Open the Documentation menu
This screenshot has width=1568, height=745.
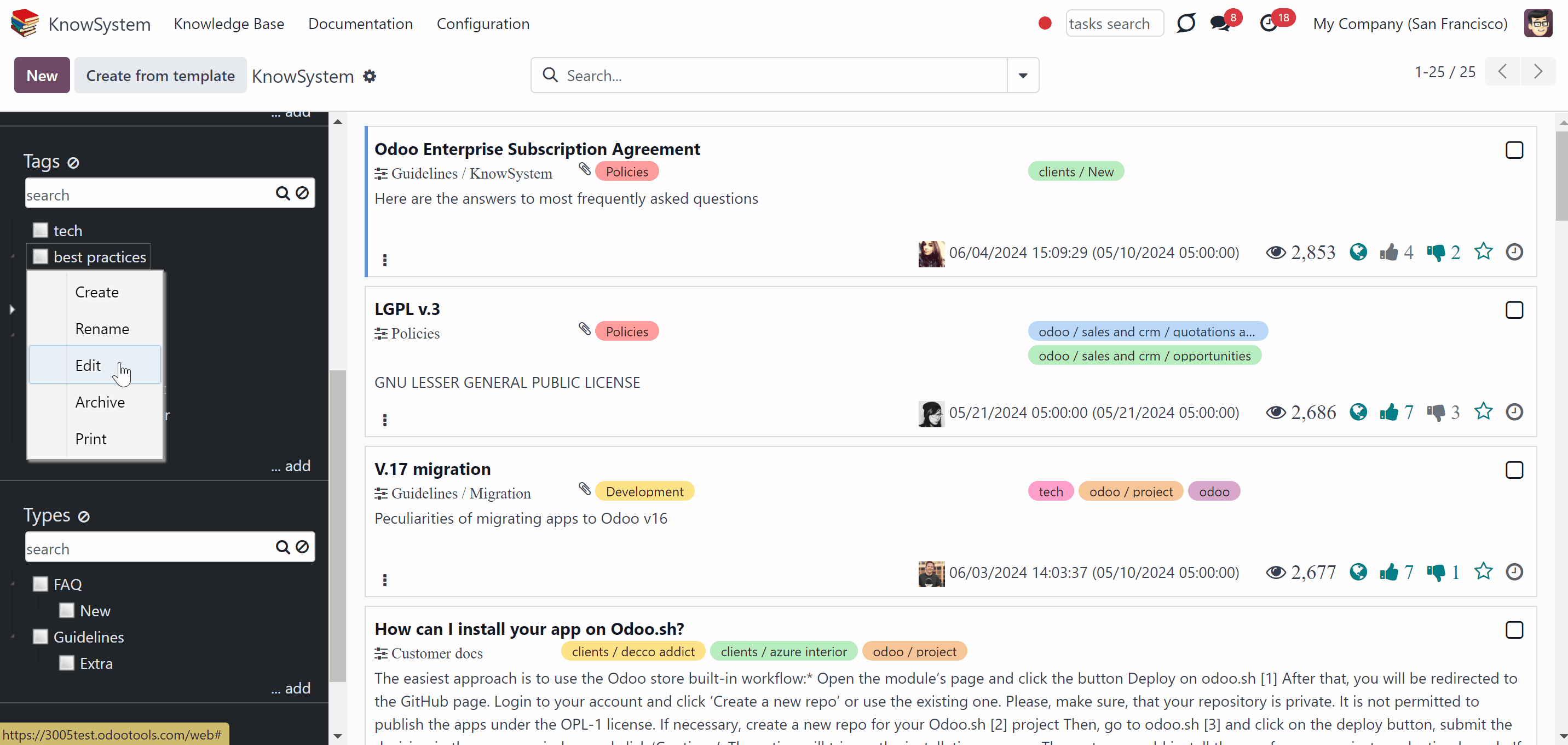360,24
